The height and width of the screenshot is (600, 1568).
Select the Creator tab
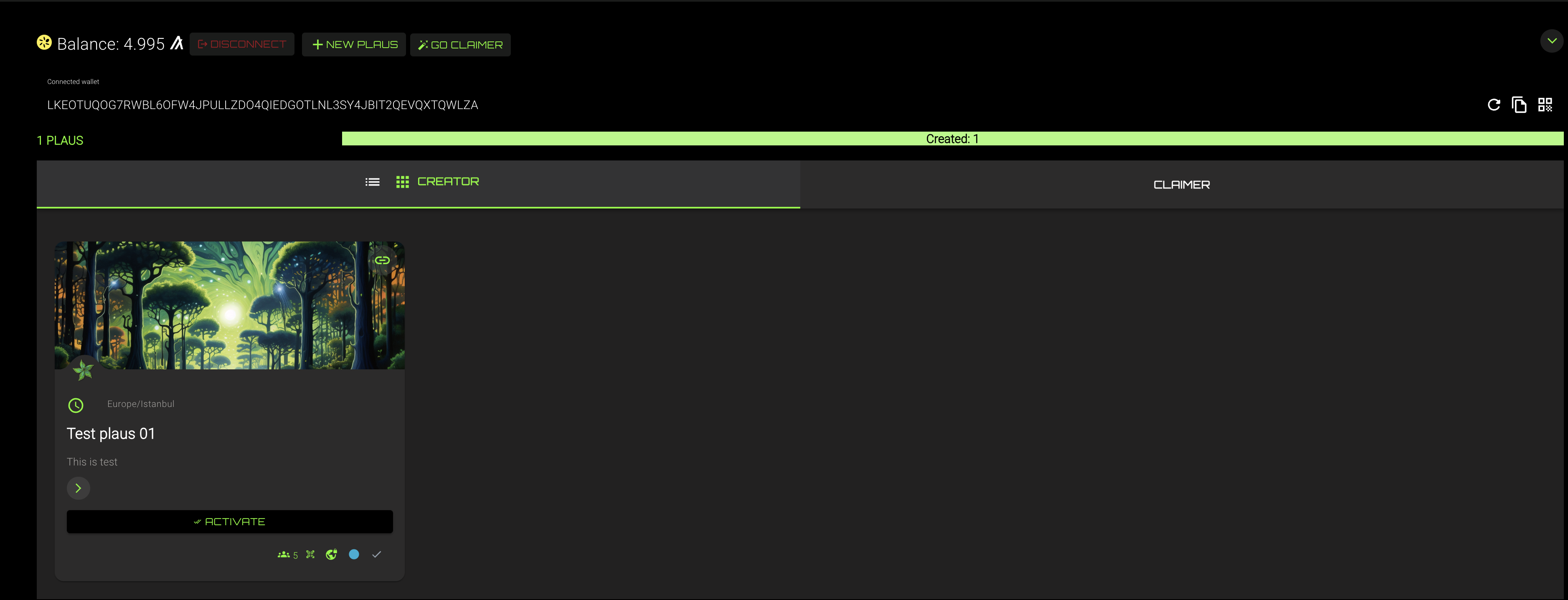pos(448,181)
